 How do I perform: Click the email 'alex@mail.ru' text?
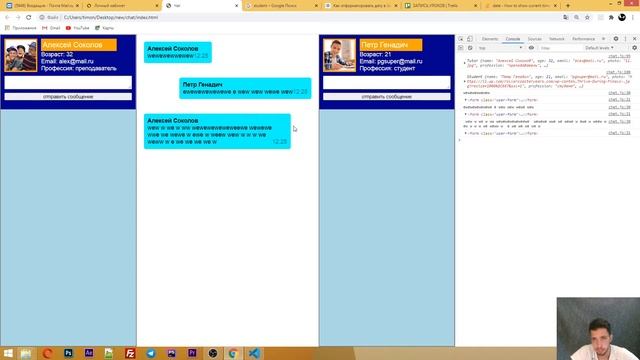pos(76,61)
